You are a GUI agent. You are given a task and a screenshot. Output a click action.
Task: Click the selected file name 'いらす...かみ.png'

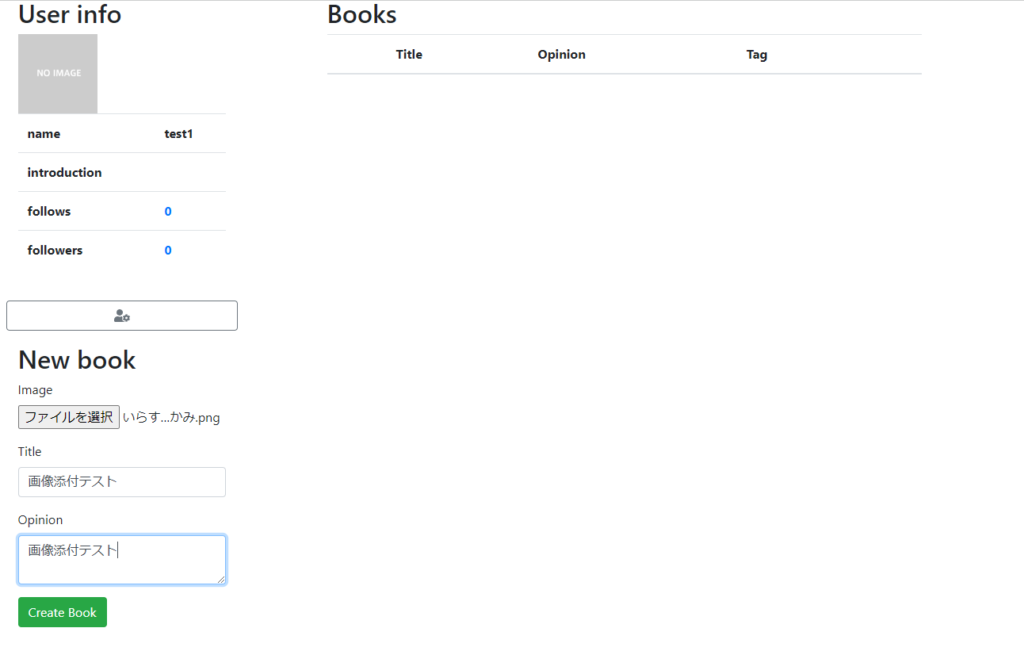pyautogui.click(x=171, y=418)
